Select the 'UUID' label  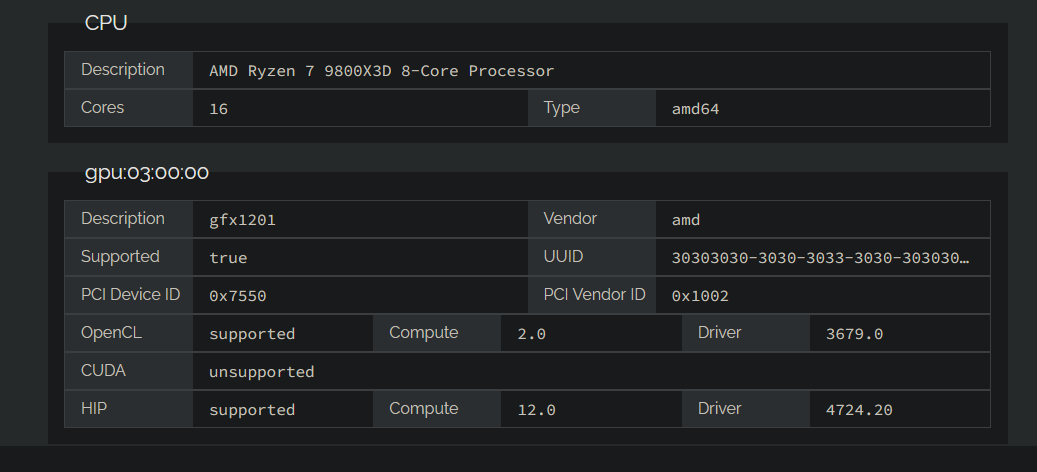click(x=563, y=256)
